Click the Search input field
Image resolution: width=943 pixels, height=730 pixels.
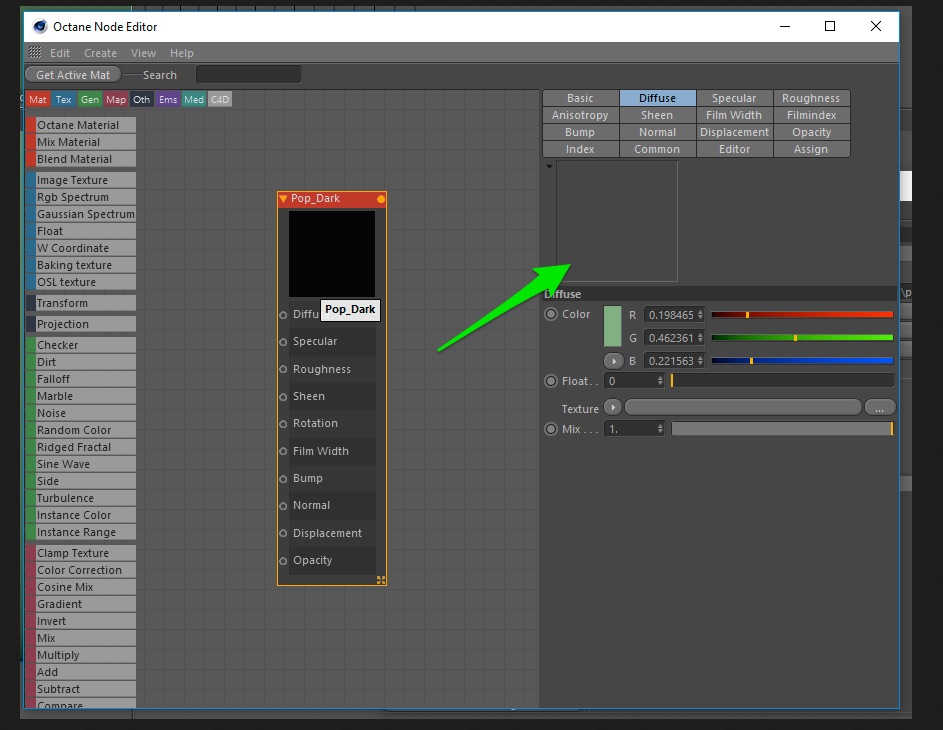click(248, 75)
